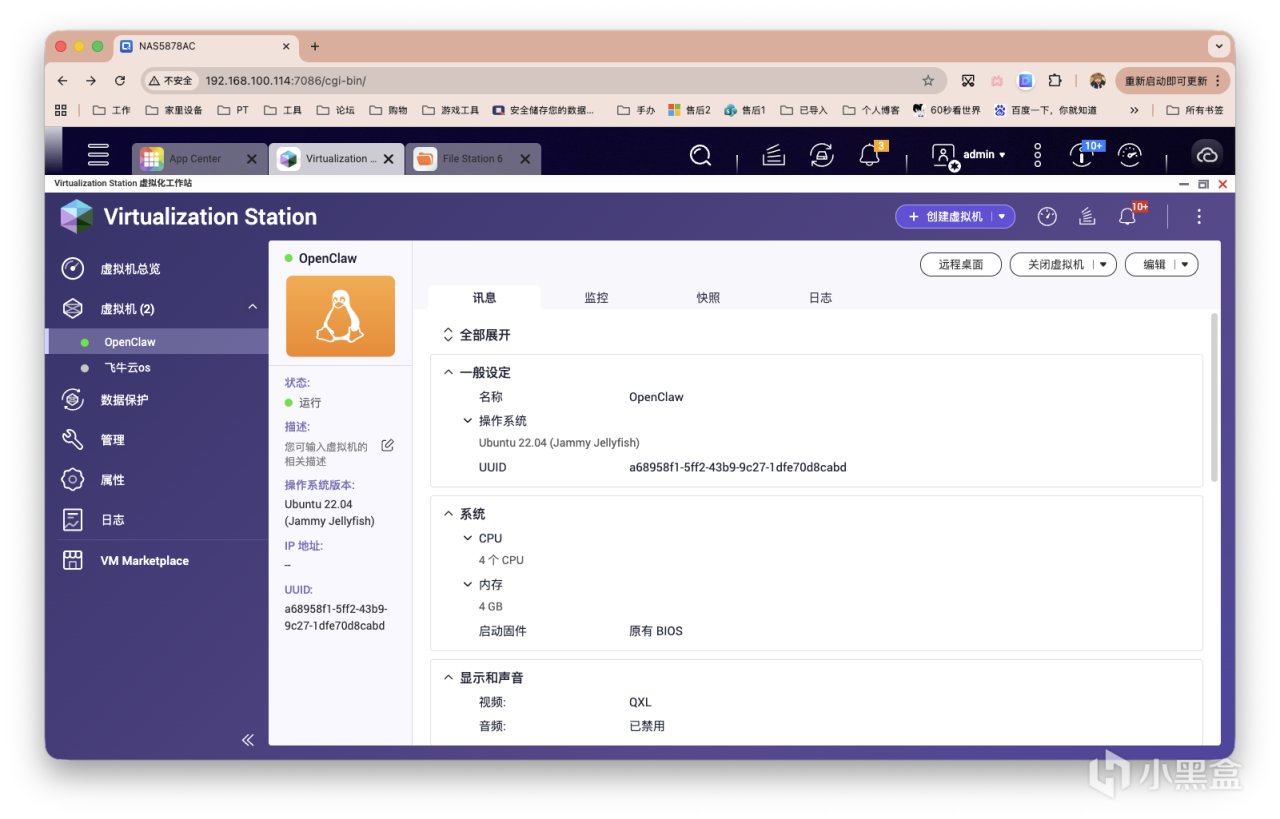Click the browser address bar URL
The width and height of the screenshot is (1280, 819).
click(286, 81)
